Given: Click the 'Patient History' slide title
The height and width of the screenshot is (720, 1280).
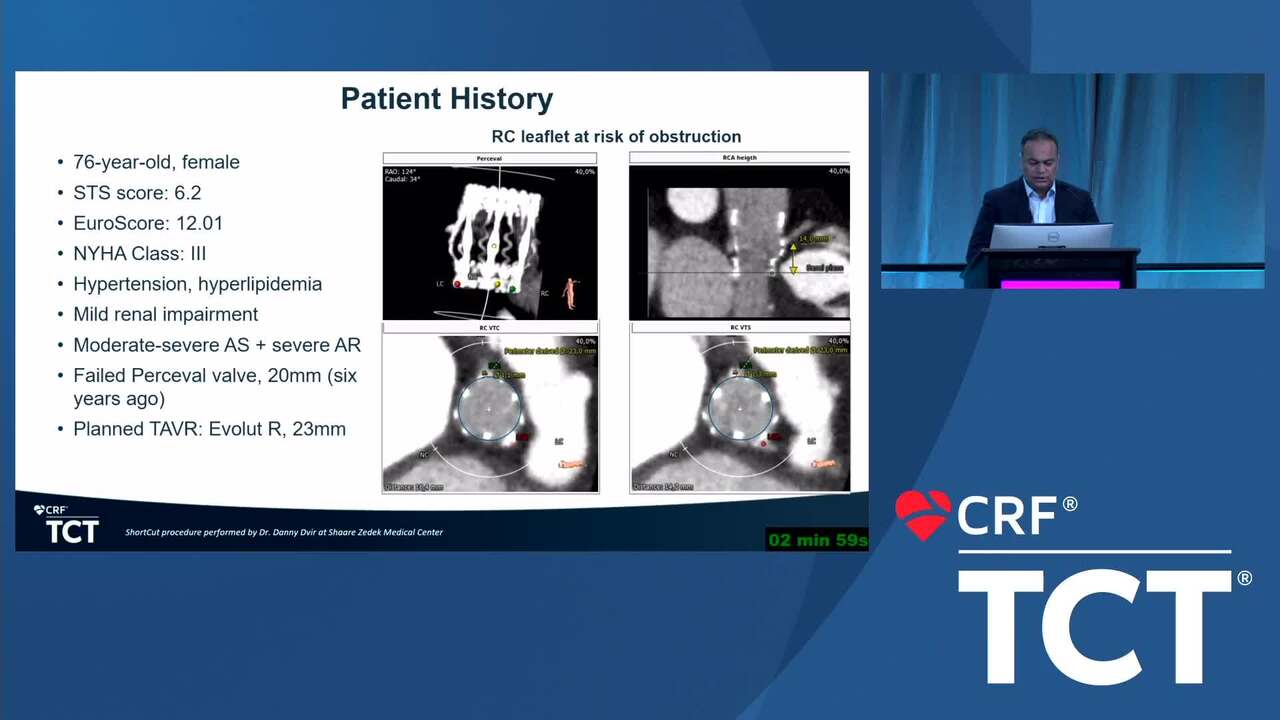Looking at the screenshot, I should (446, 99).
